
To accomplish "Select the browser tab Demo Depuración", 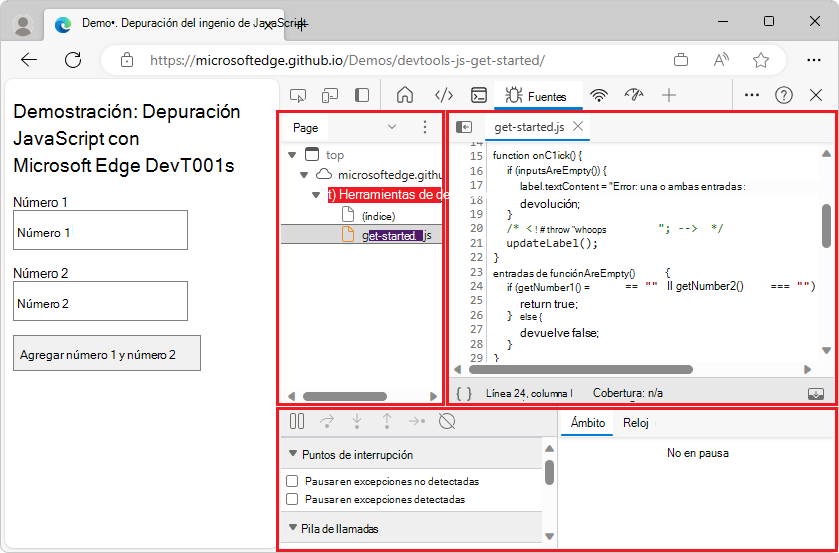I will click(x=163, y=24).
